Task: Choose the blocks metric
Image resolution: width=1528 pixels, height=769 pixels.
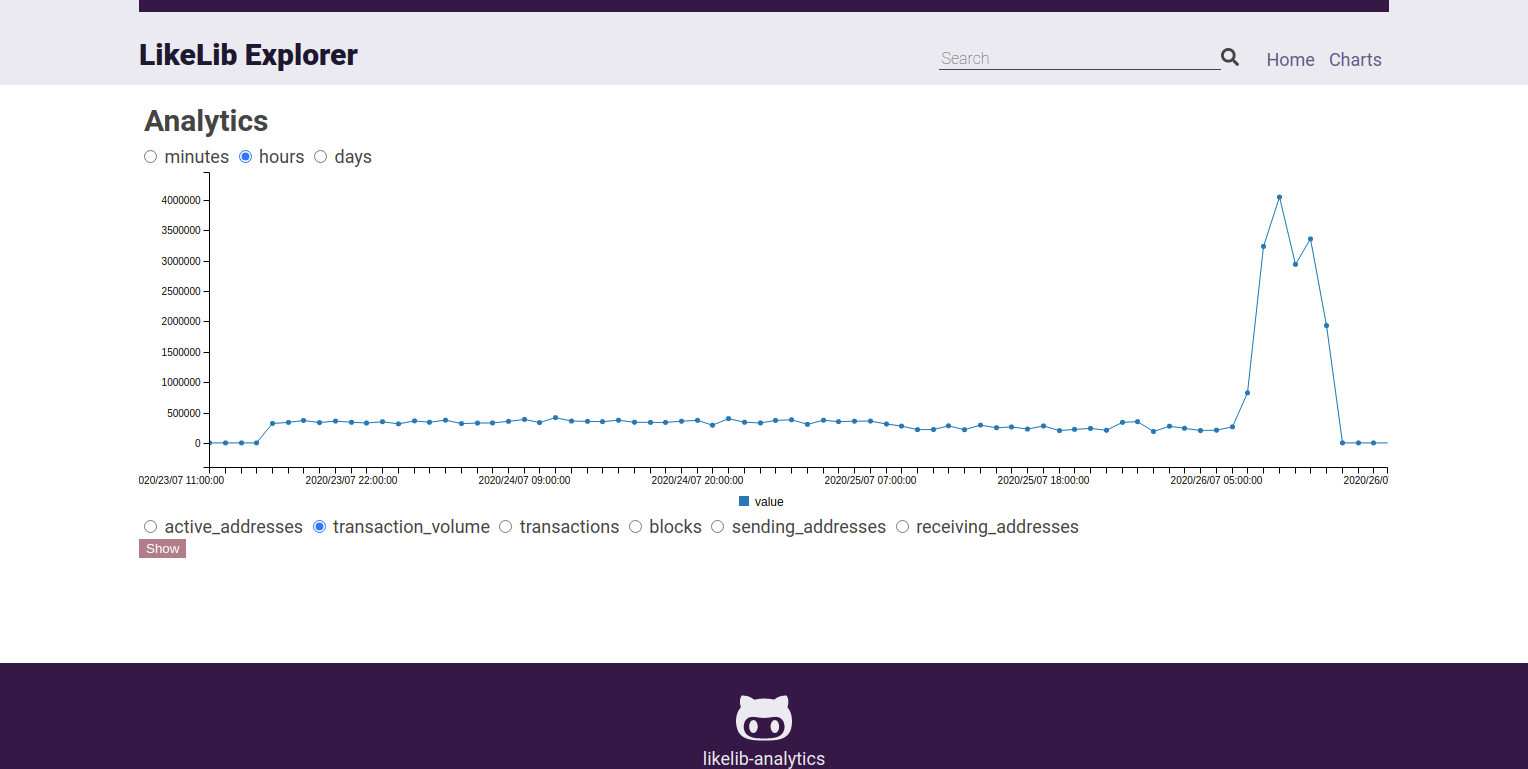Action: click(636, 526)
